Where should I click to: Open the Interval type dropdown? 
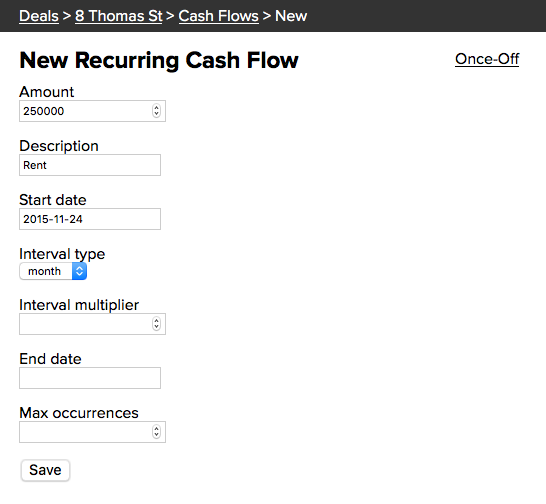point(53,271)
